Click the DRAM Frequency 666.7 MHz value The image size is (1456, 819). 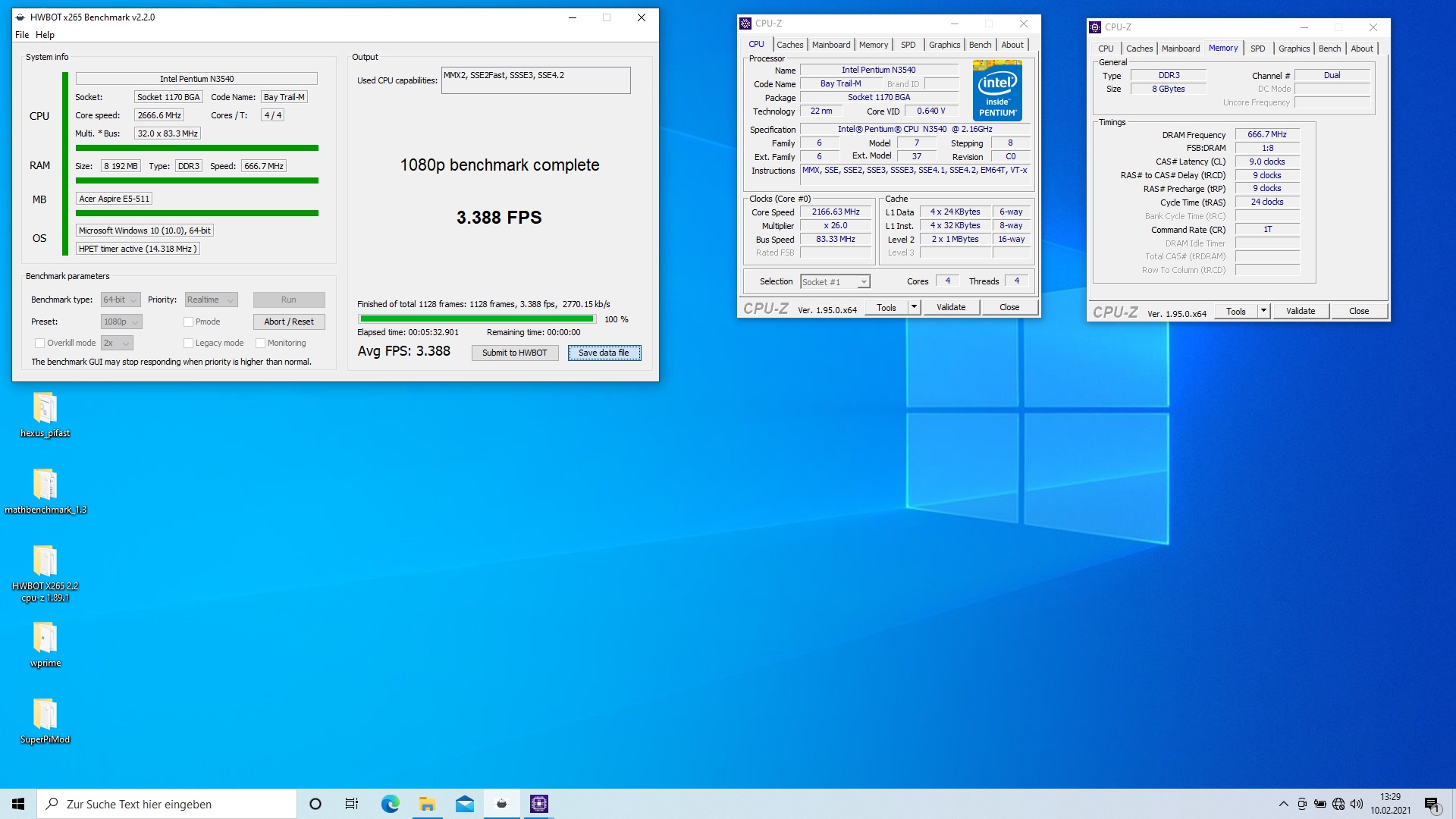[x=1266, y=135]
